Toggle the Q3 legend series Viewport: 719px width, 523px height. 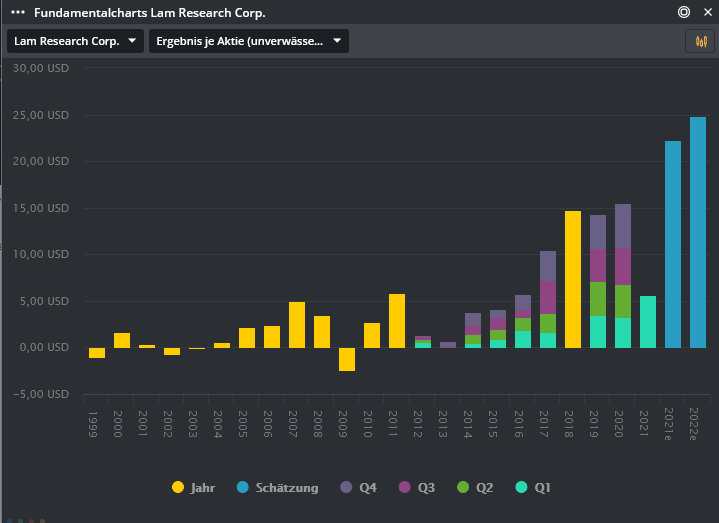coord(417,487)
